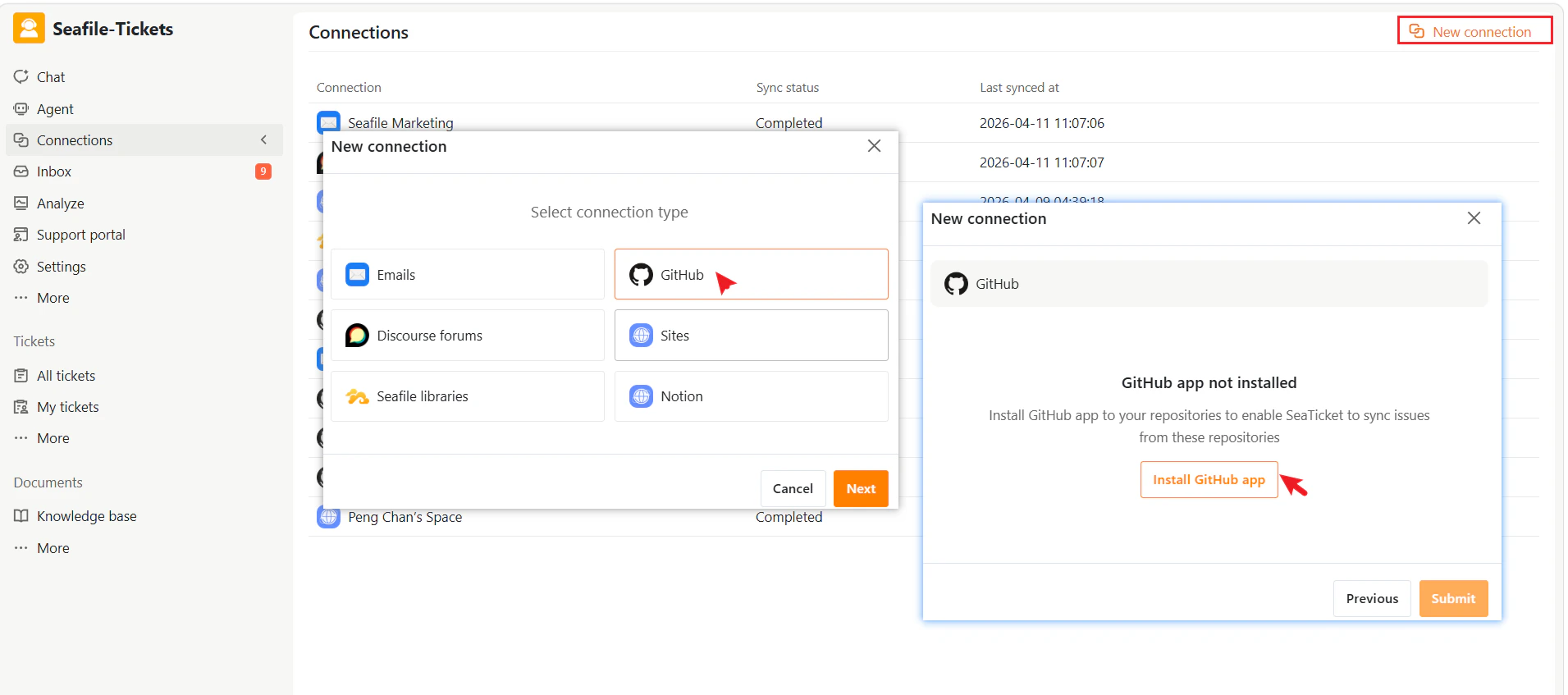Click the Seafile libraries icon

pos(357,396)
